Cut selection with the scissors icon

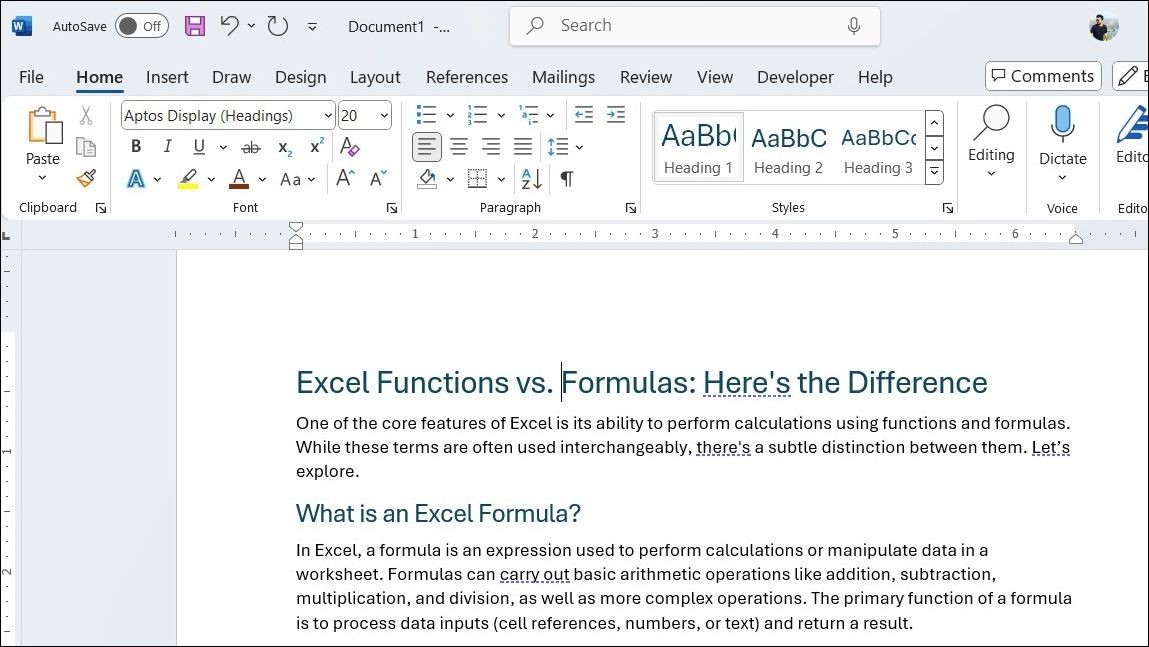[86, 115]
